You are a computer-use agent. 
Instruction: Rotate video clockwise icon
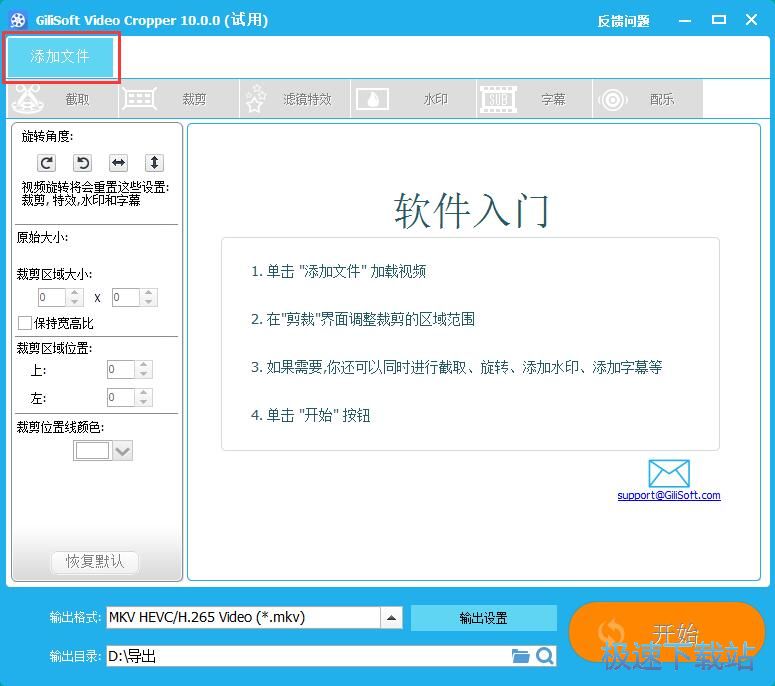coord(46,163)
